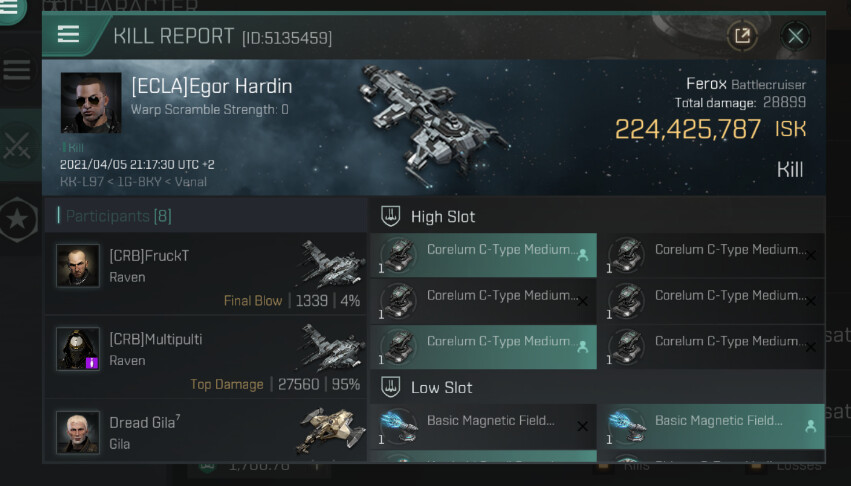The height and width of the screenshot is (486, 851).
Task: Select the highlighted Basic Magnetic Field module
Action: click(x=710, y=426)
